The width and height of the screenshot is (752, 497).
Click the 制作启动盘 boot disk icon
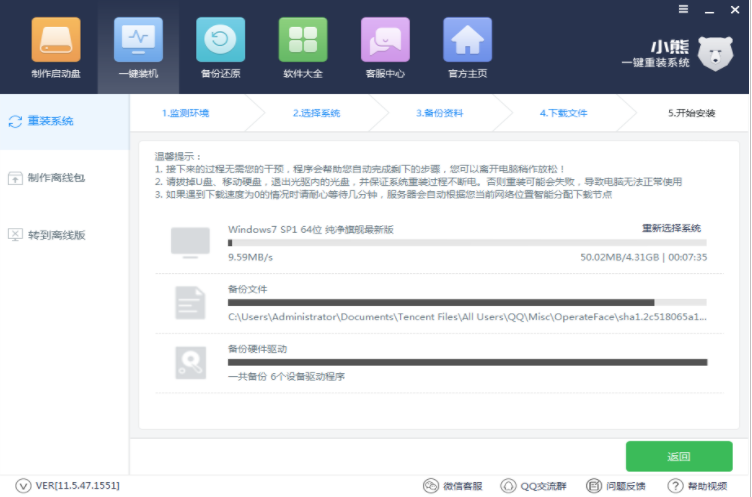pyautogui.click(x=55, y=41)
